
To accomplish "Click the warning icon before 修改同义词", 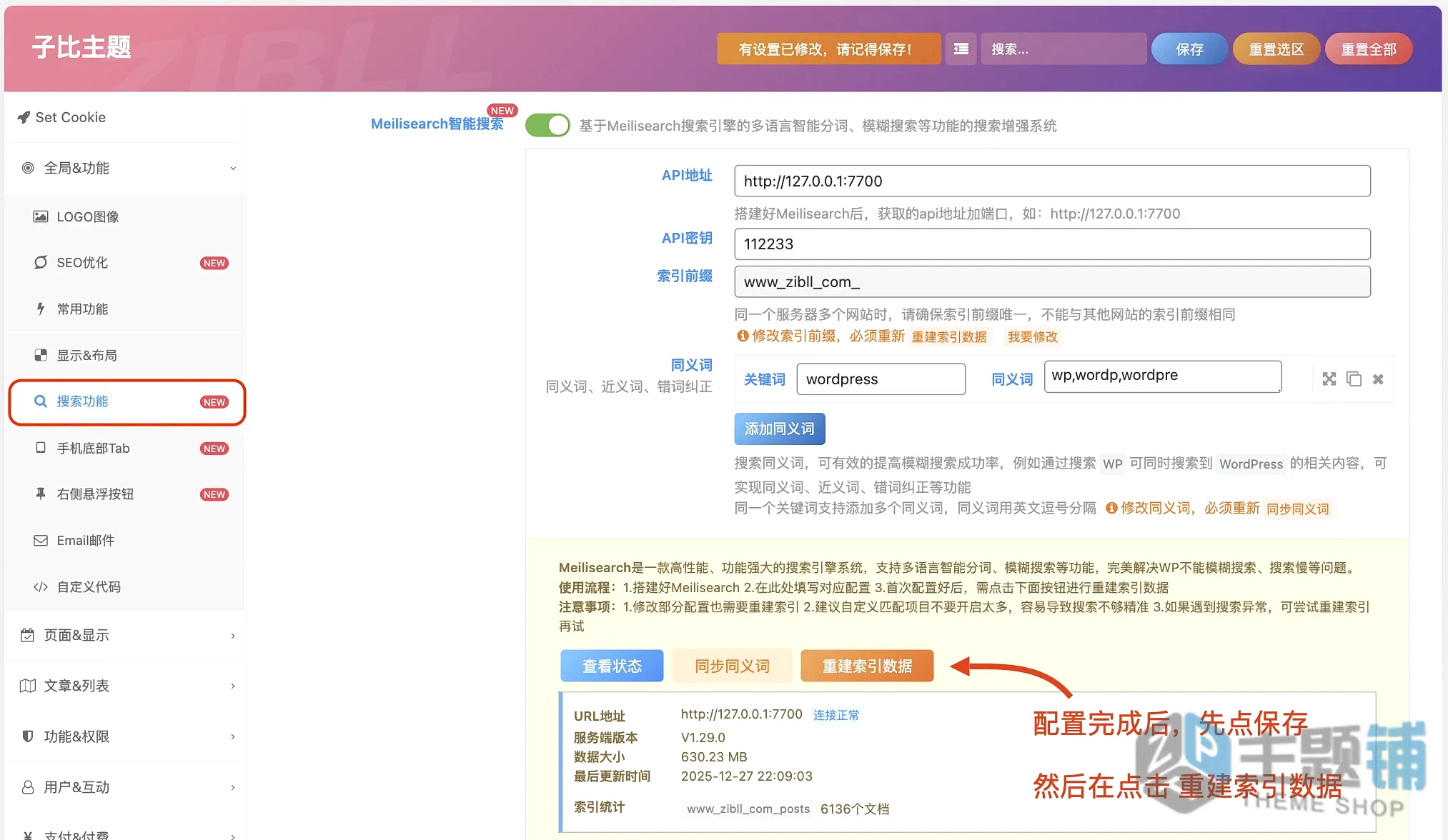I will coord(1111,508).
